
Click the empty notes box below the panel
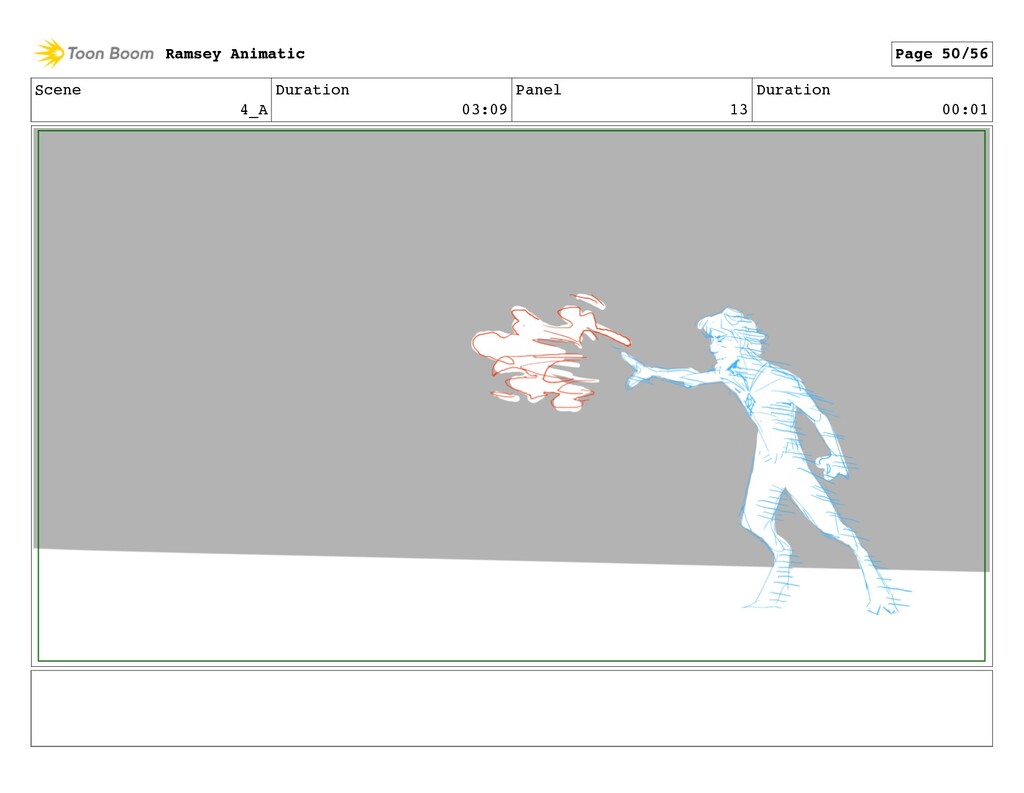pyautogui.click(x=511, y=708)
